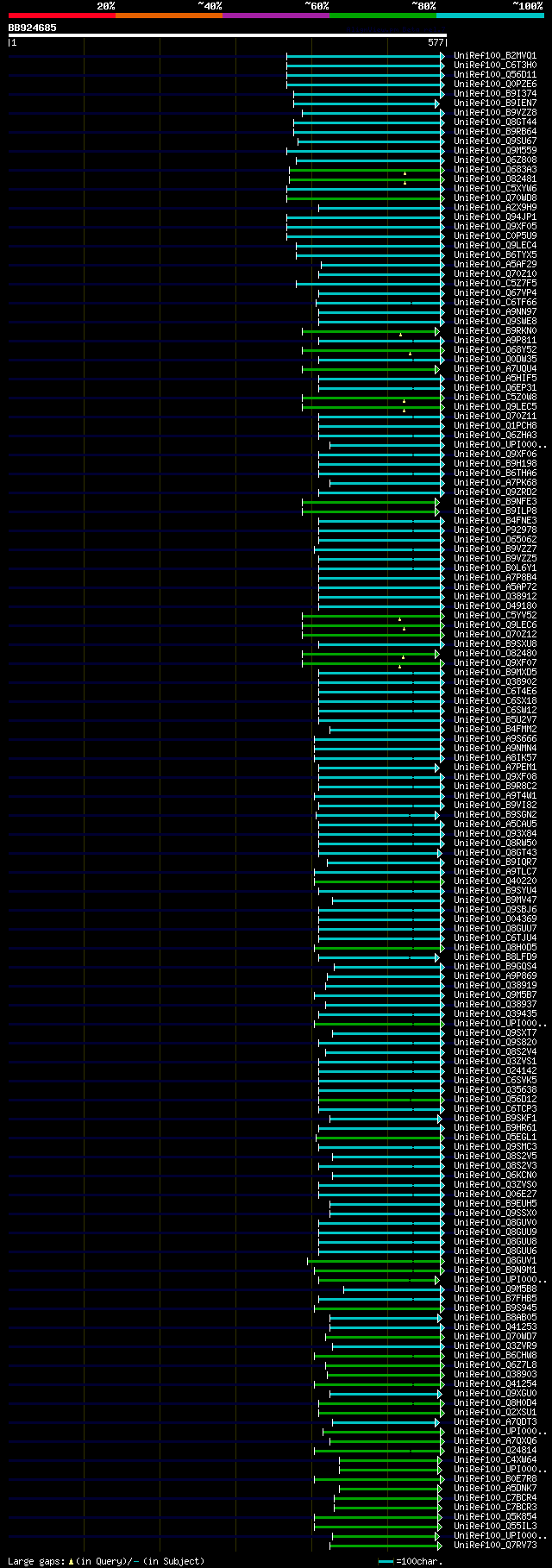Select the UniRef100_C5Z0W8 label
Image resolution: width=552 pixels, height=1568 pixels.
(x=495, y=397)
